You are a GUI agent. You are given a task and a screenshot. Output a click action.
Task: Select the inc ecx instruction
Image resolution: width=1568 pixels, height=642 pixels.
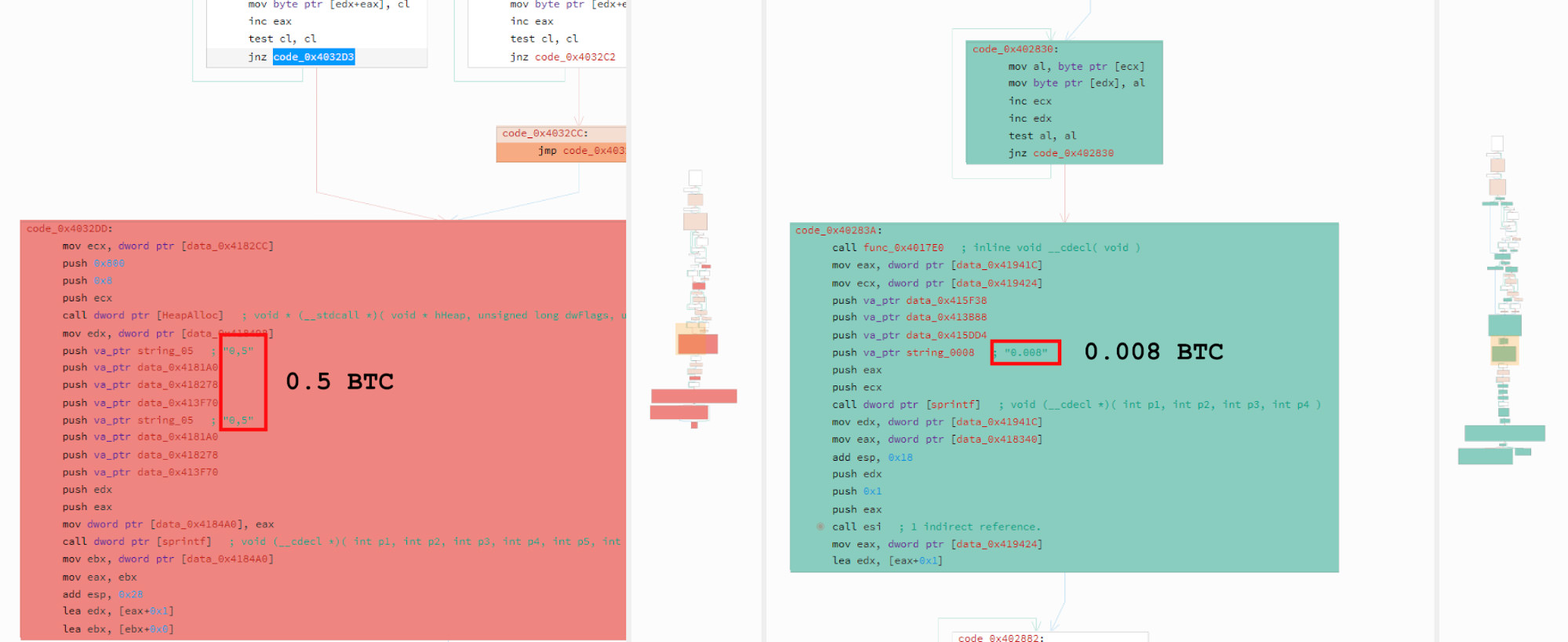point(1030,100)
